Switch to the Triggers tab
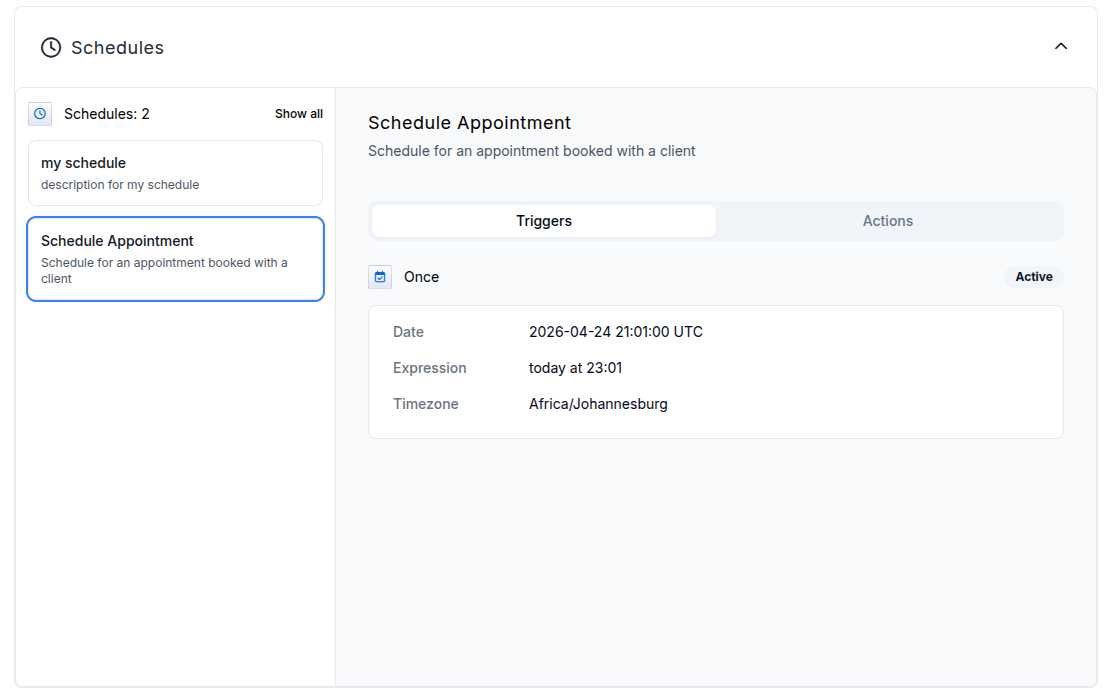This screenshot has height=692, width=1105. (x=544, y=221)
